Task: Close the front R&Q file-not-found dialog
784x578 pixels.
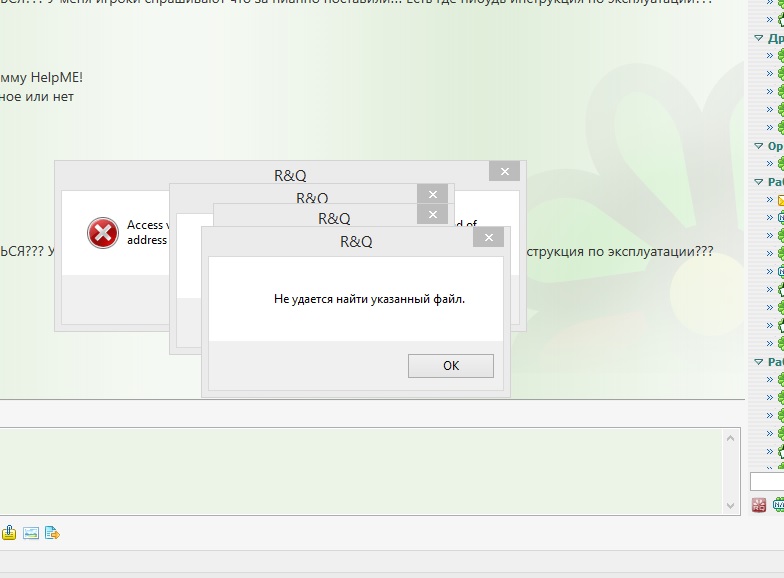Action: click(488, 238)
